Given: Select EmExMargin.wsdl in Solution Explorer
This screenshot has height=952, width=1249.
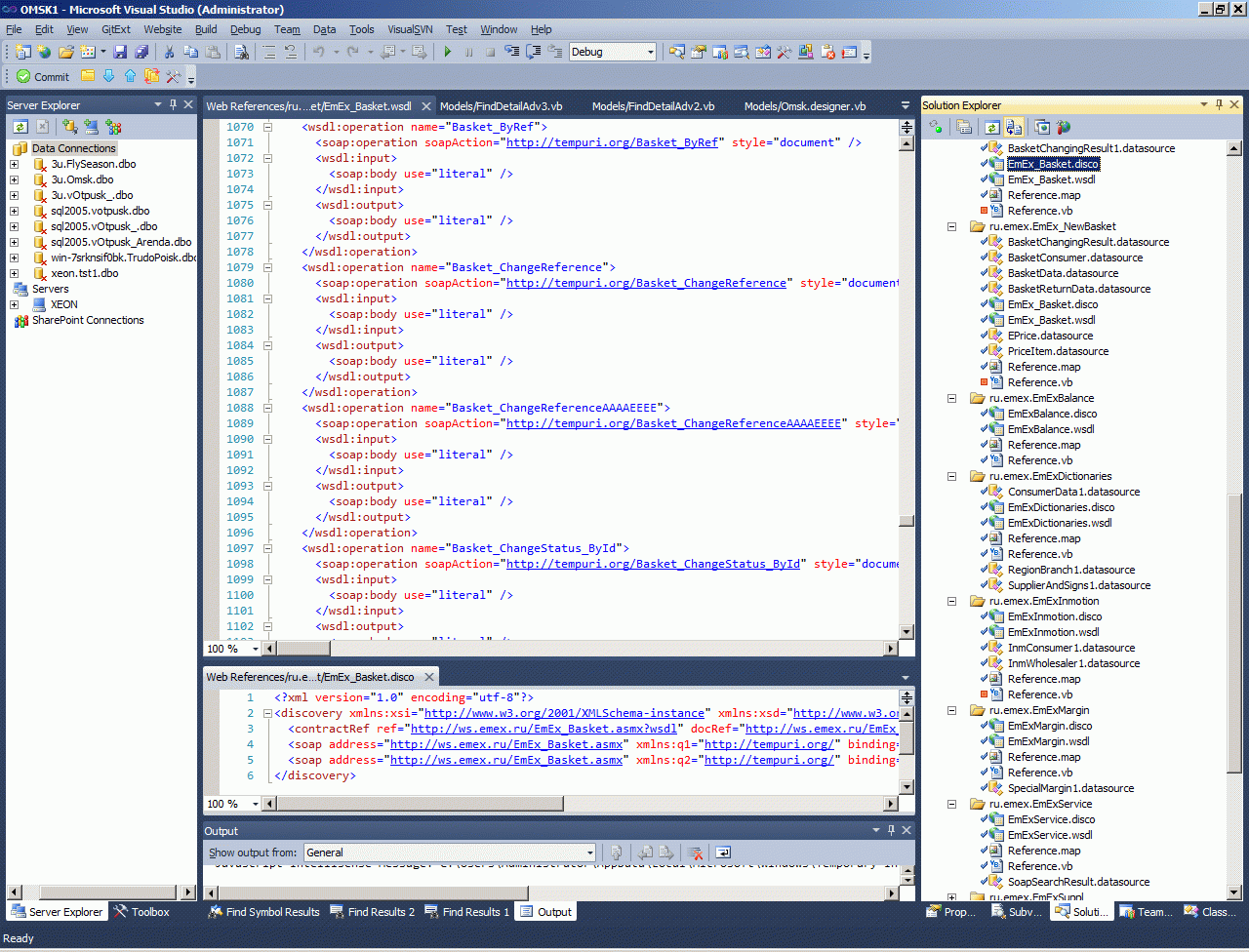Looking at the screenshot, I should click(1048, 741).
